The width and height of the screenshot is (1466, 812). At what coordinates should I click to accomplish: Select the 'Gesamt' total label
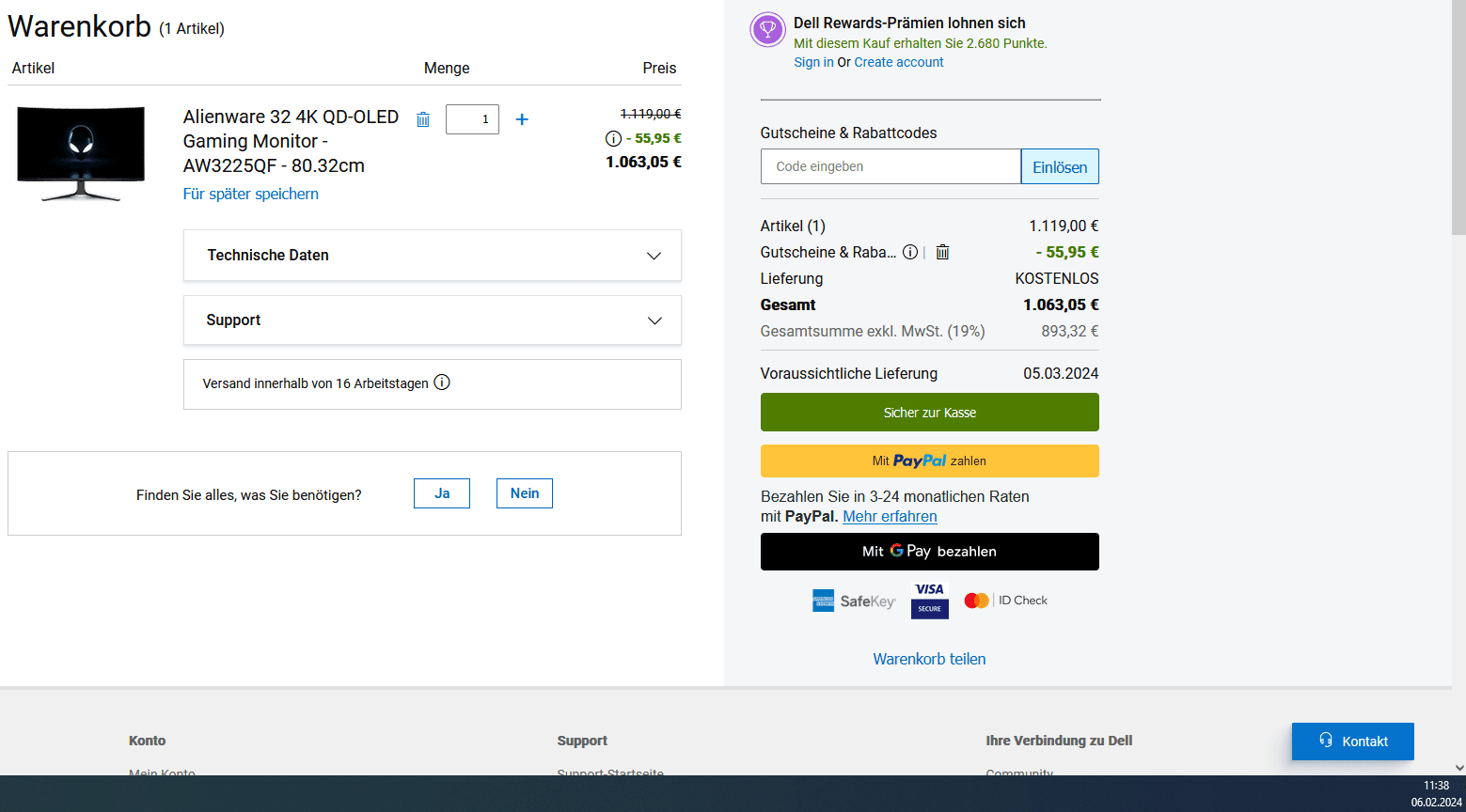[788, 304]
